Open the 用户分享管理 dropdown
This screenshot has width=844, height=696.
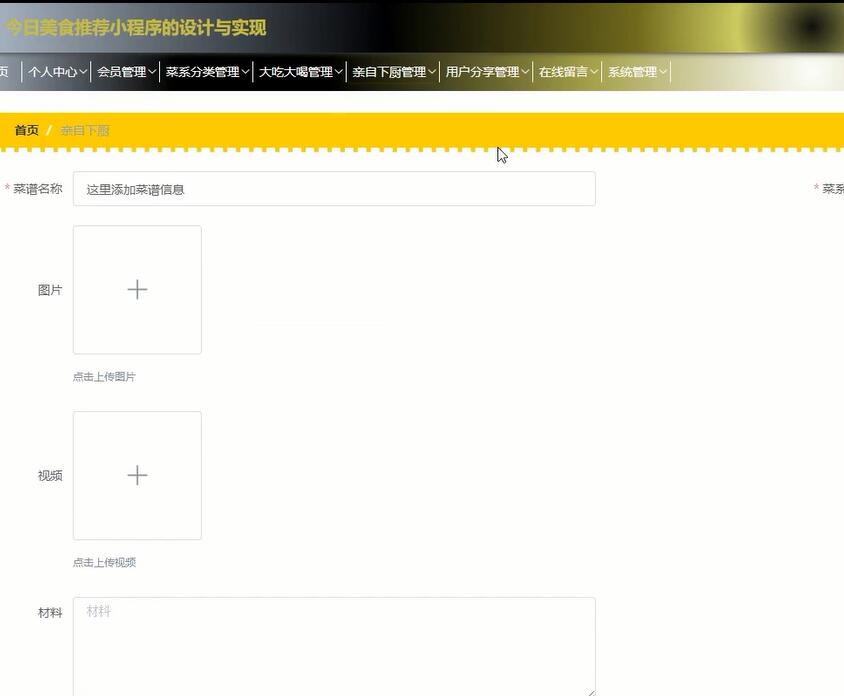[x=486, y=71]
